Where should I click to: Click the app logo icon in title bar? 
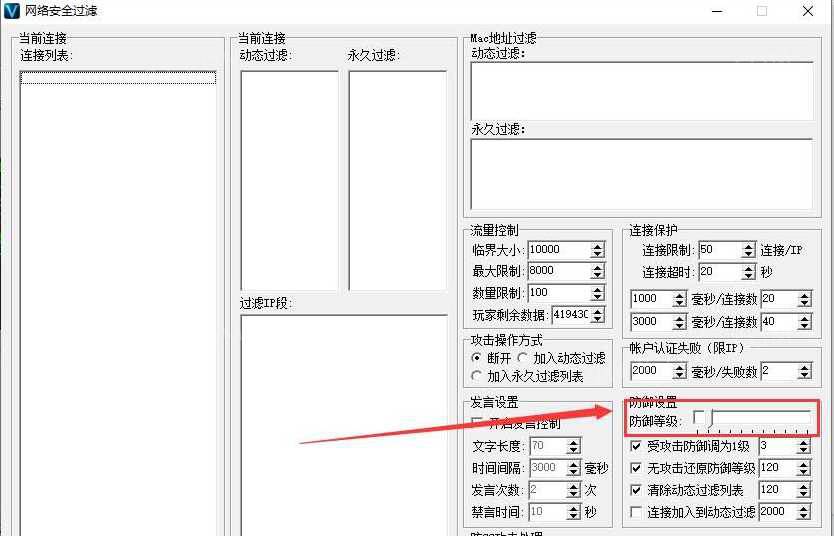(11, 11)
